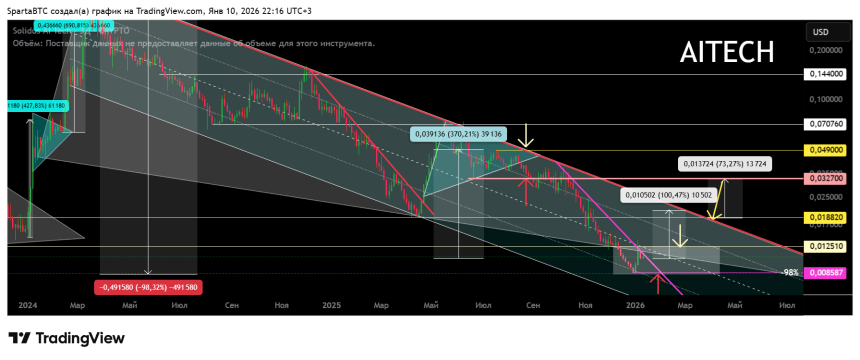The image size is (860, 360).
Task: Click the SpartaBTC chart attribution header
Action: [160, 11]
